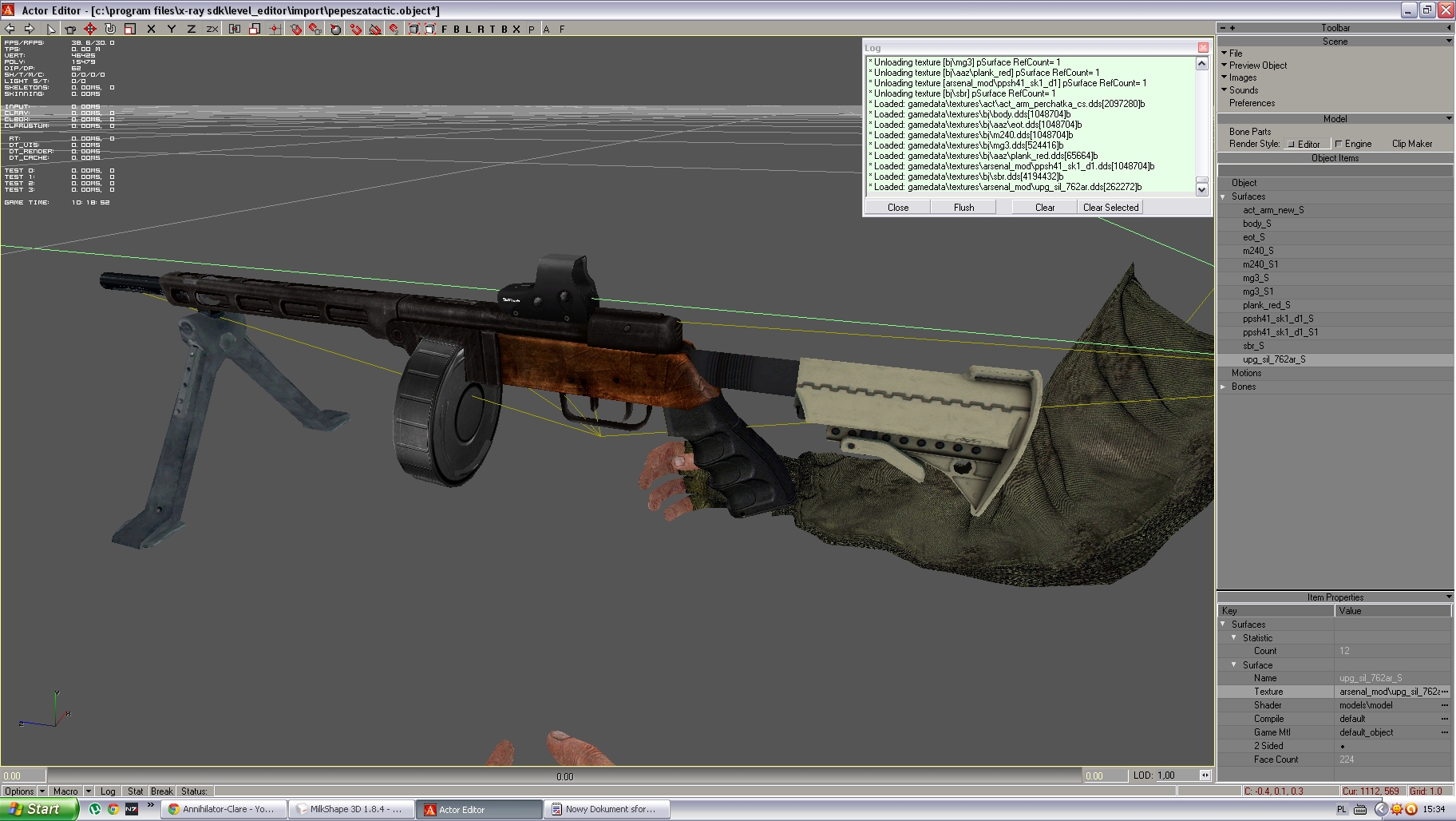Screen dimensions: 1456x821
Task: Lock to the X axis
Action: (151, 29)
